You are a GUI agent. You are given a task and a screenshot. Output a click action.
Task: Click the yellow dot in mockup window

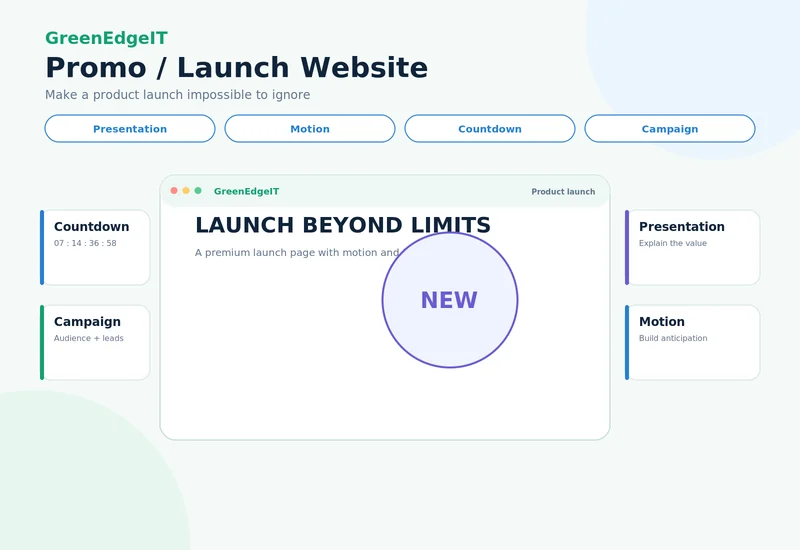[186, 190]
